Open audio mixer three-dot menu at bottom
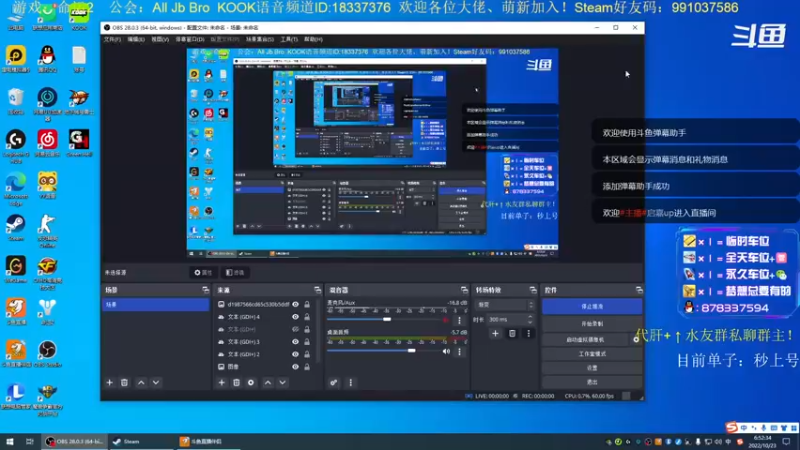Screen dimensions: 800x450 (x=351, y=383)
